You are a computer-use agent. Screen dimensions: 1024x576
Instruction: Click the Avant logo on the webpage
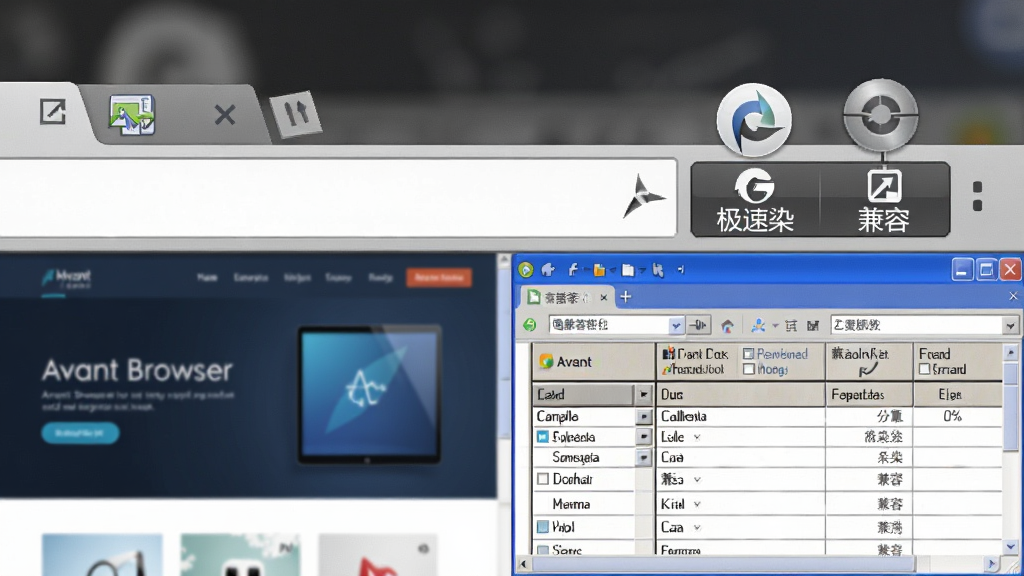pos(67,279)
